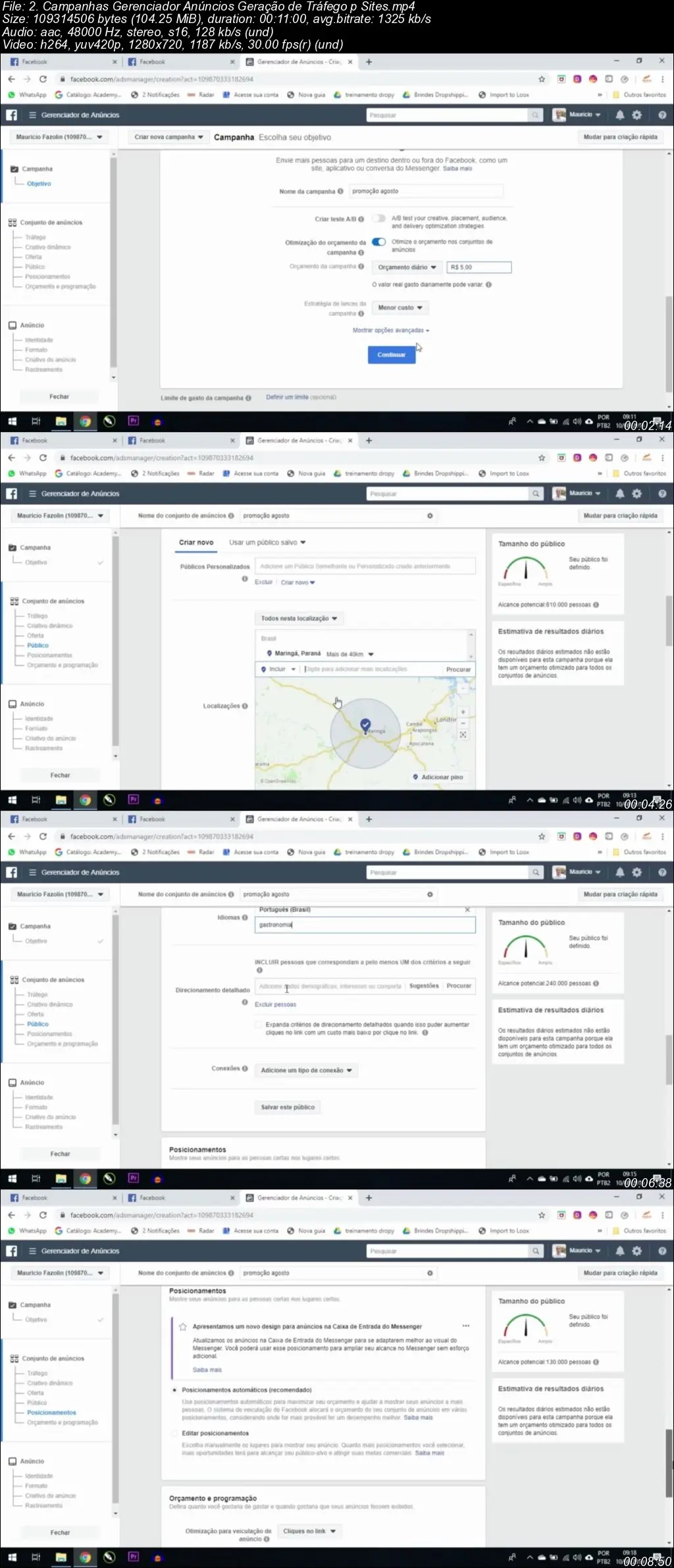674x1568 pixels.
Task: Click the search magnifier icon in the 00:02:14 frame
Action: (x=536, y=115)
